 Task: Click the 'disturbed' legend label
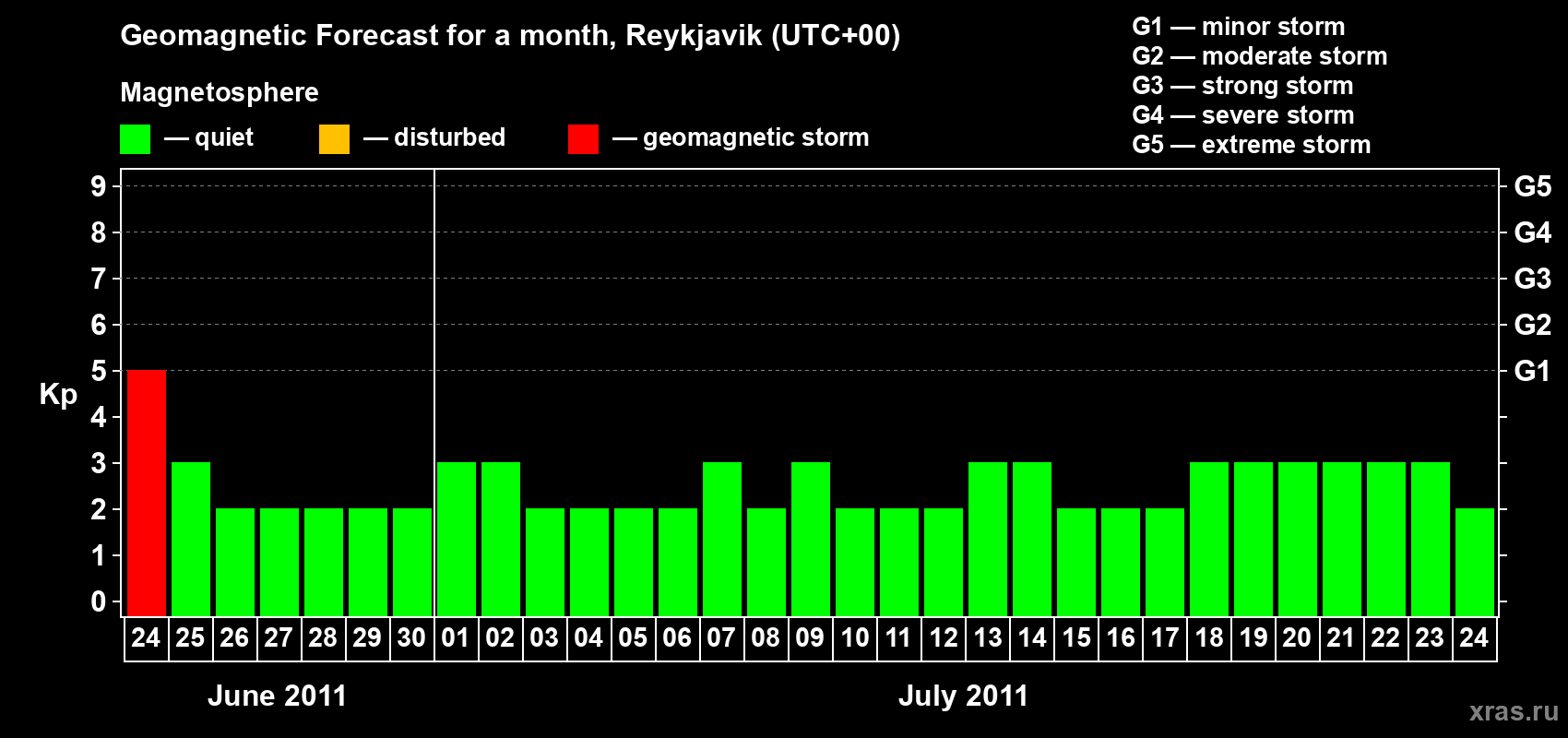point(449,137)
